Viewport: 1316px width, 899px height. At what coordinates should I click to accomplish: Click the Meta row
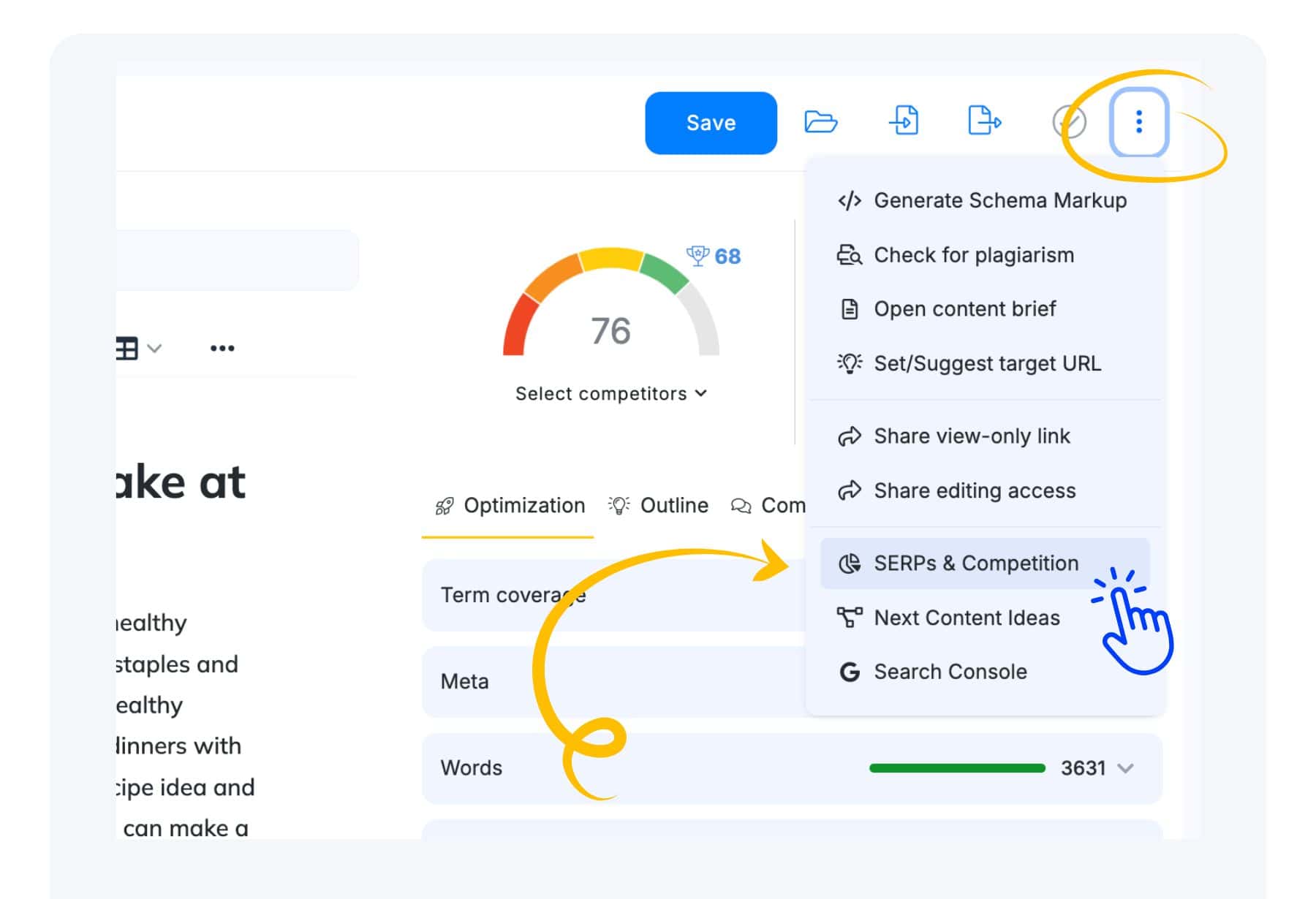coord(614,682)
